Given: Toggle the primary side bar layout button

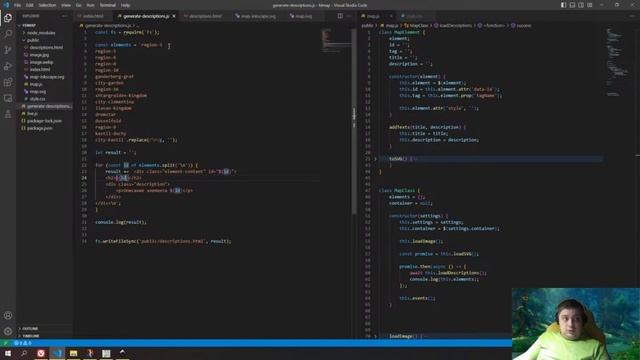Looking at the screenshot, I should click(563, 5).
